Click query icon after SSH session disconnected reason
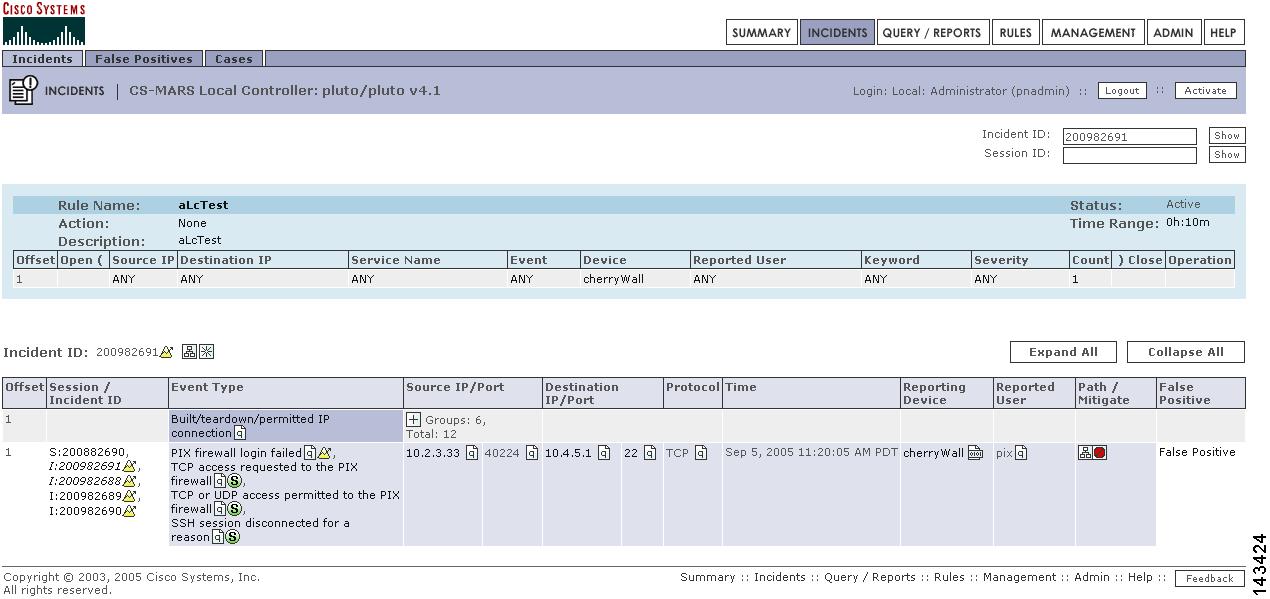 click(218, 537)
